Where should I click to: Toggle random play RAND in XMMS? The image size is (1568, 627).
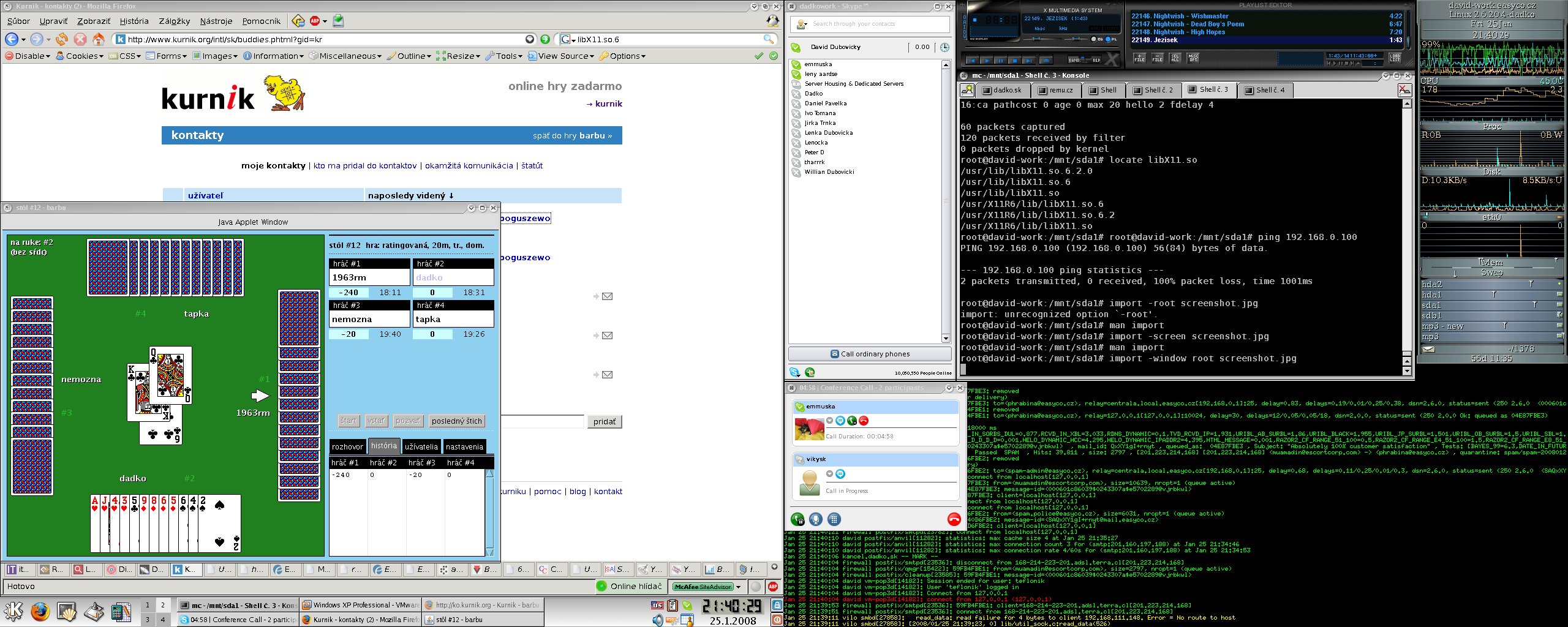pos(1074,60)
